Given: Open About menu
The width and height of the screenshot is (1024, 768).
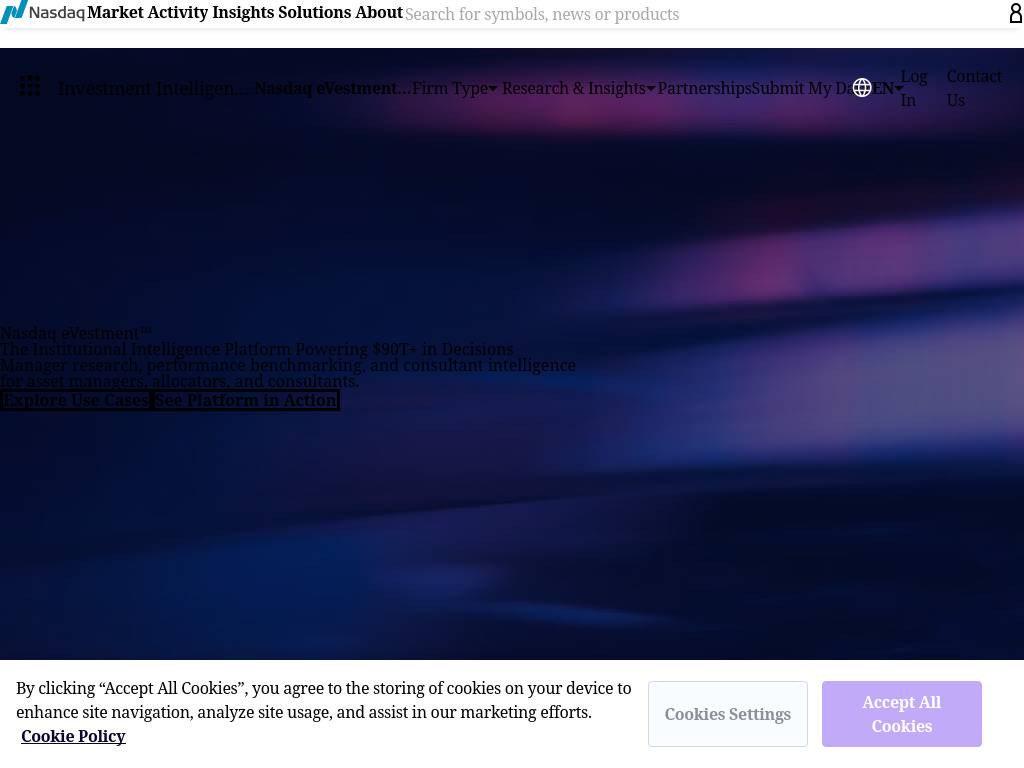Looking at the screenshot, I should click(379, 12).
